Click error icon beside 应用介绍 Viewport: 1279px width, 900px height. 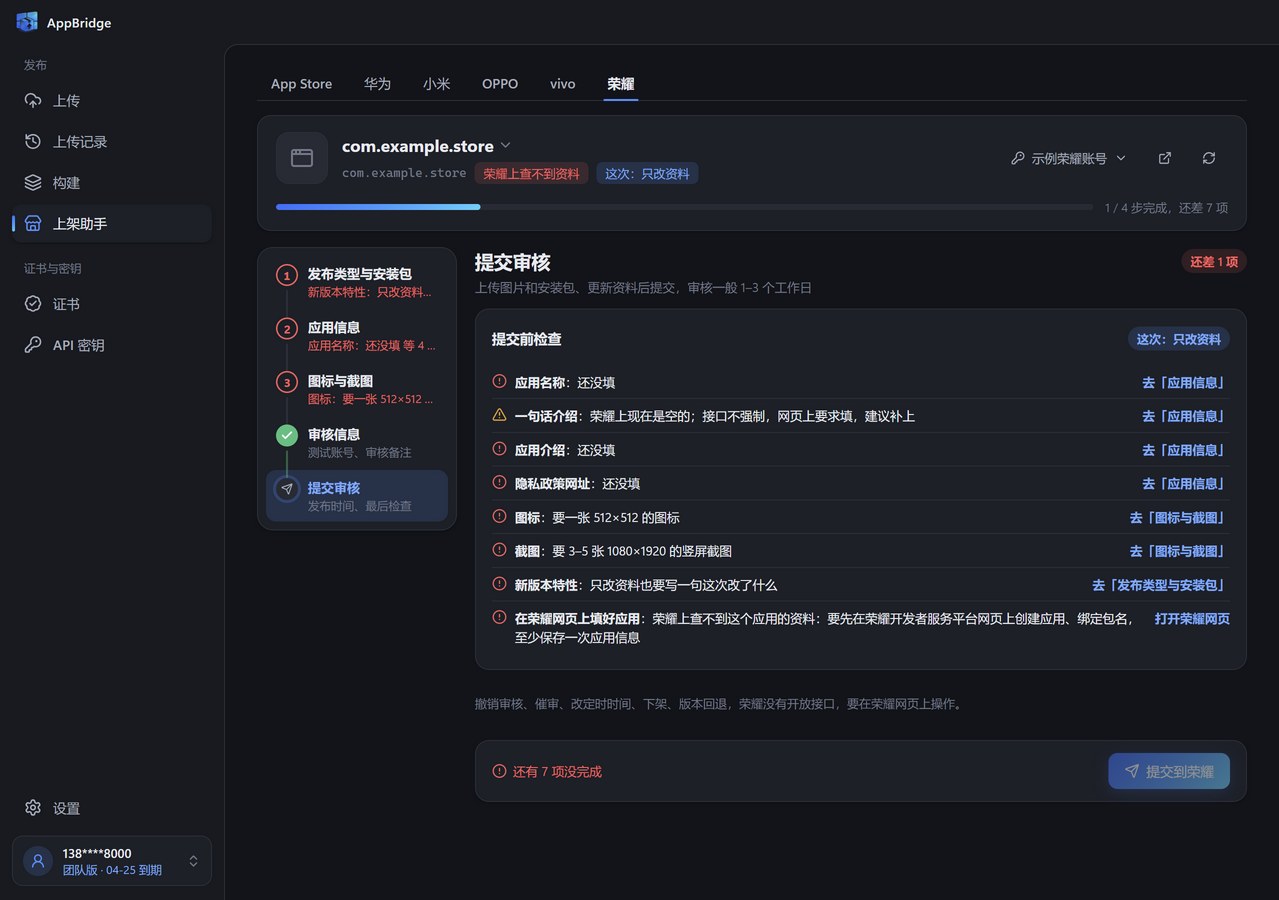point(499,449)
